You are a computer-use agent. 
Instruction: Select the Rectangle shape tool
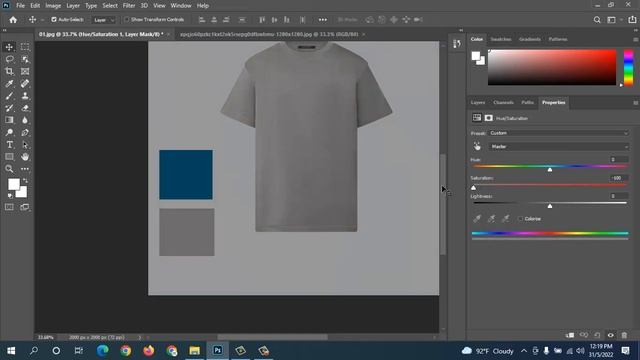click(x=9, y=157)
